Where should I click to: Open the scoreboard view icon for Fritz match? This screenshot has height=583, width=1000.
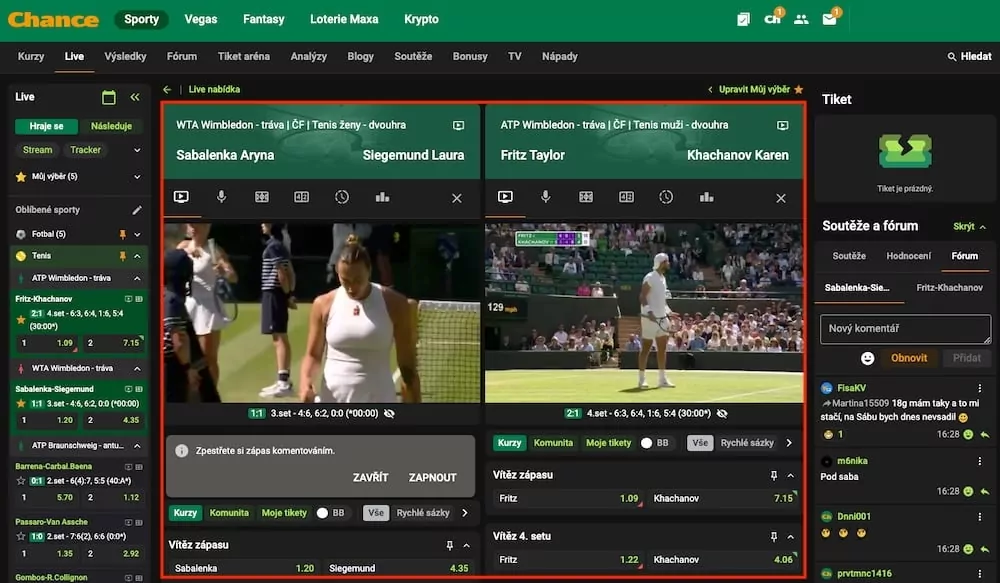point(626,197)
